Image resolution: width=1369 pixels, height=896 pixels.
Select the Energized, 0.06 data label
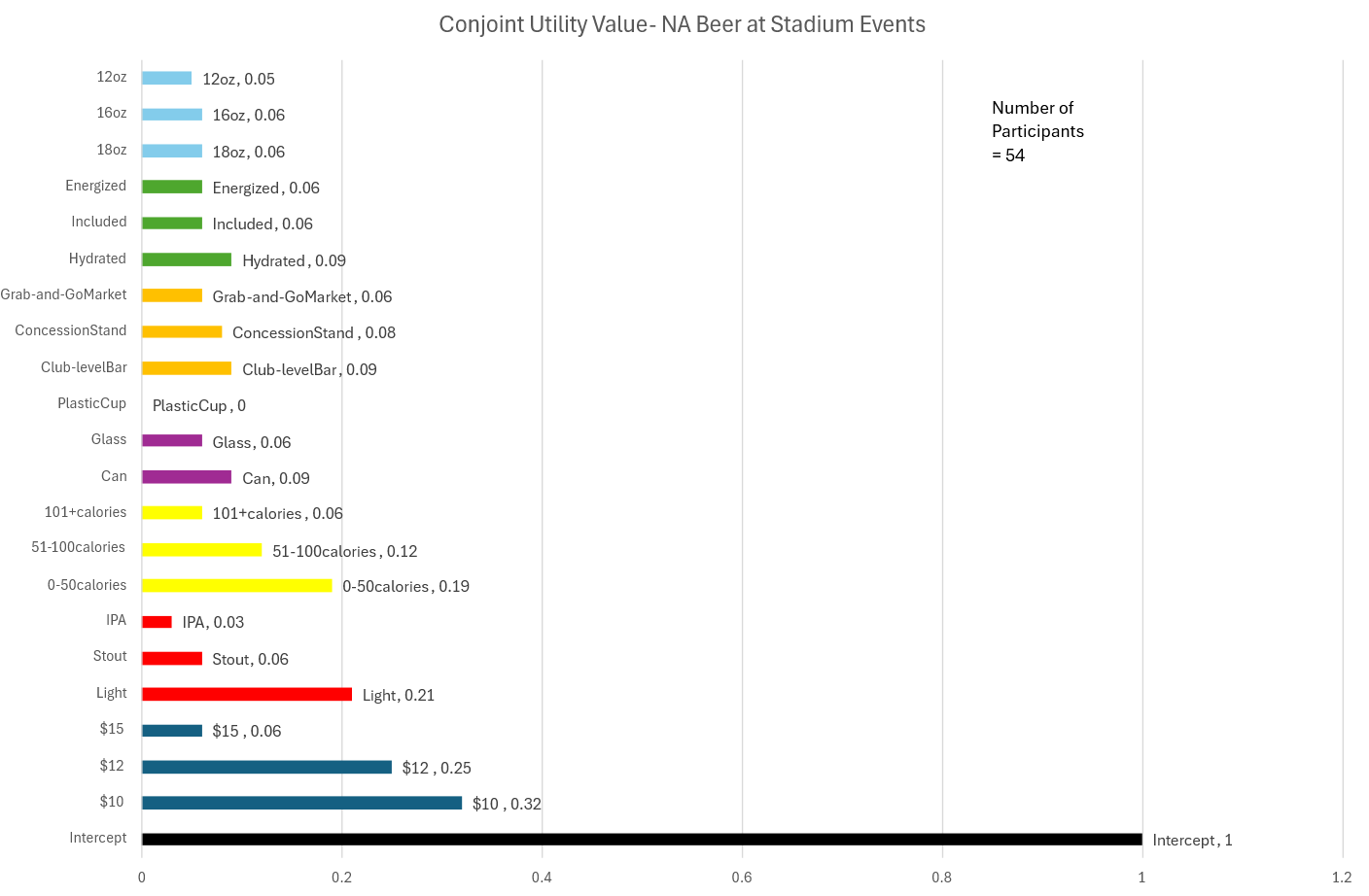pos(266,188)
